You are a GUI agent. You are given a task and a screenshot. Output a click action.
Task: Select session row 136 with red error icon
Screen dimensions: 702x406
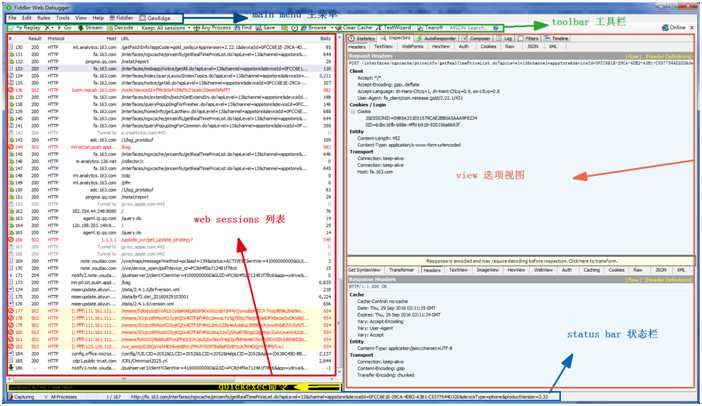point(170,90)
